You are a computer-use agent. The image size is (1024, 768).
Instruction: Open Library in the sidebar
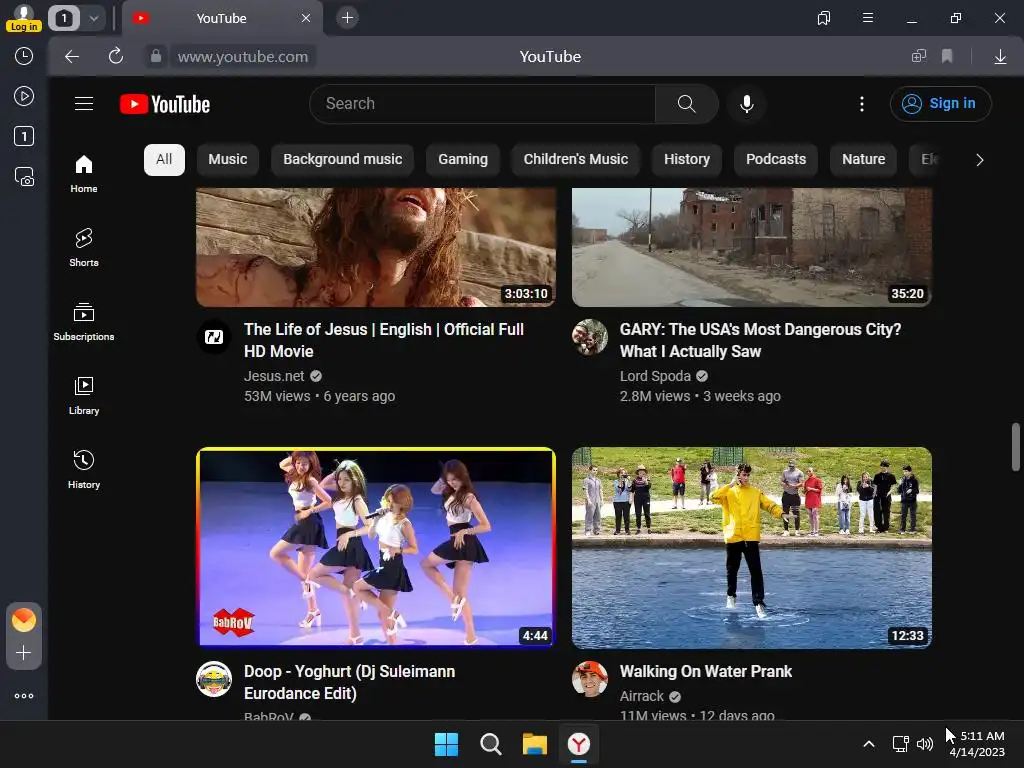click(84, 396)
